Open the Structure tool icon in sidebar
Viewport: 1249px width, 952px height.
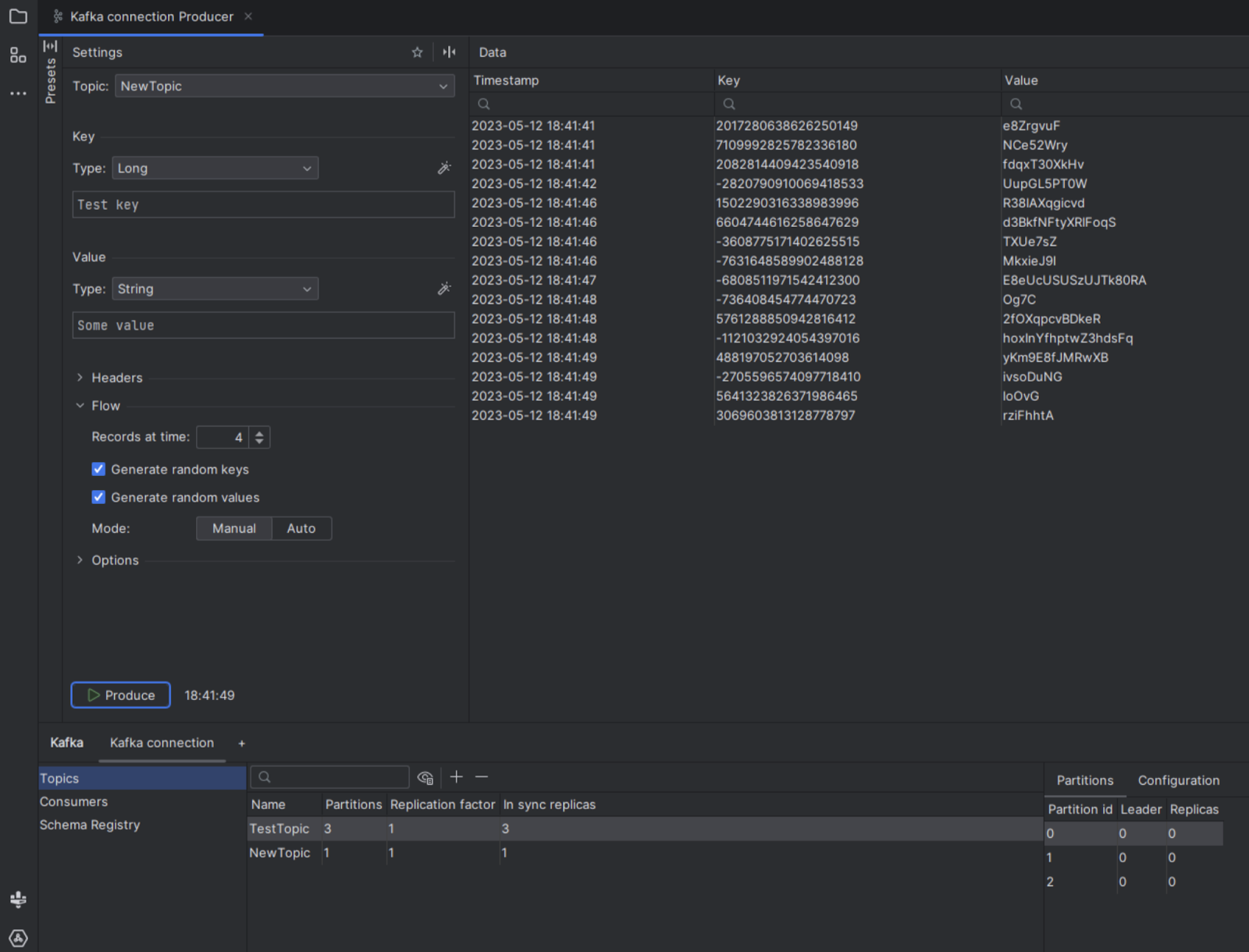coord(18,55)
